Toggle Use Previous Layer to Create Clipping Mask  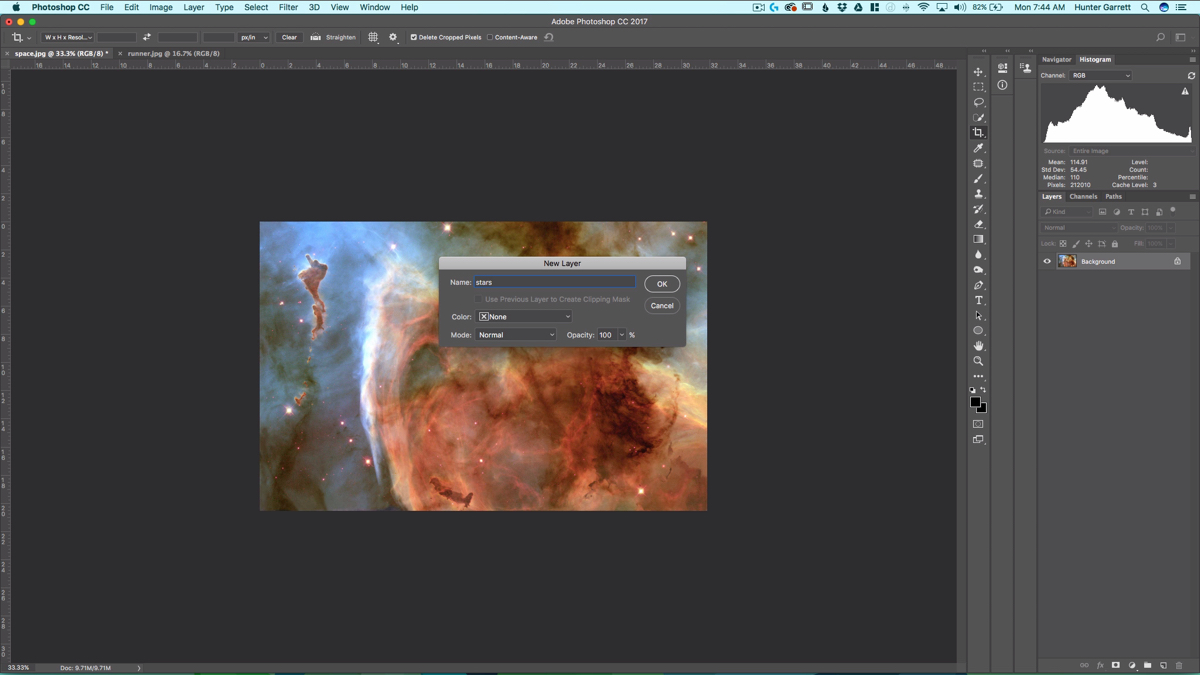[479, 299]
